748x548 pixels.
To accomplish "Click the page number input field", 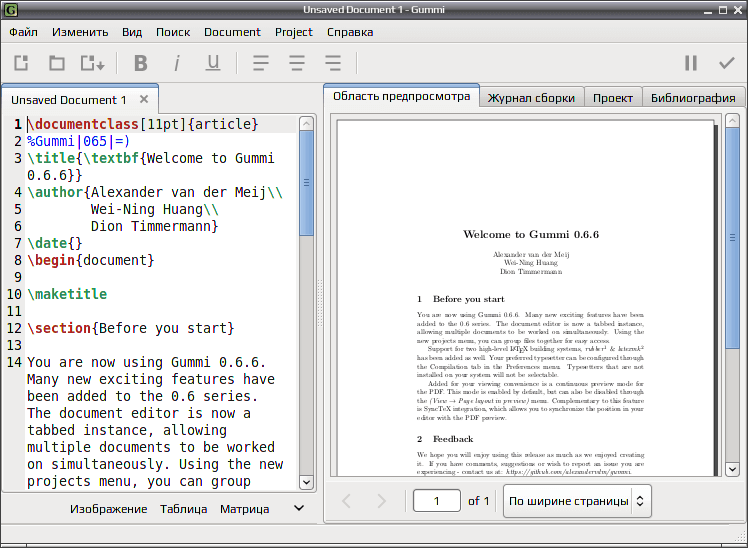I will 436,501.
